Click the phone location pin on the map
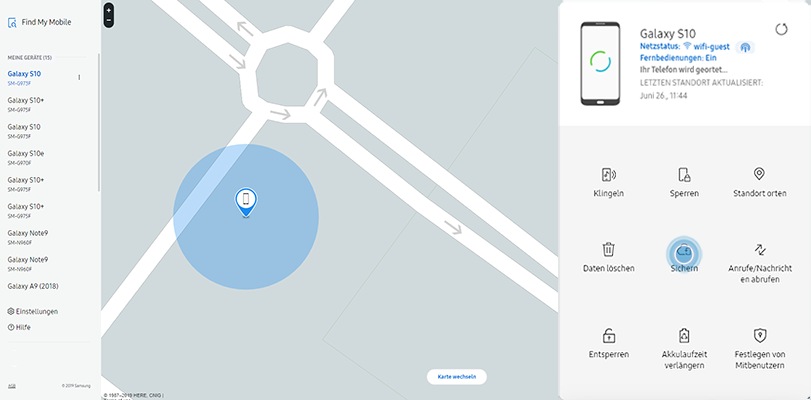This screenshot has height=400, width=811. pyautogui.click(x=246, y=202)
